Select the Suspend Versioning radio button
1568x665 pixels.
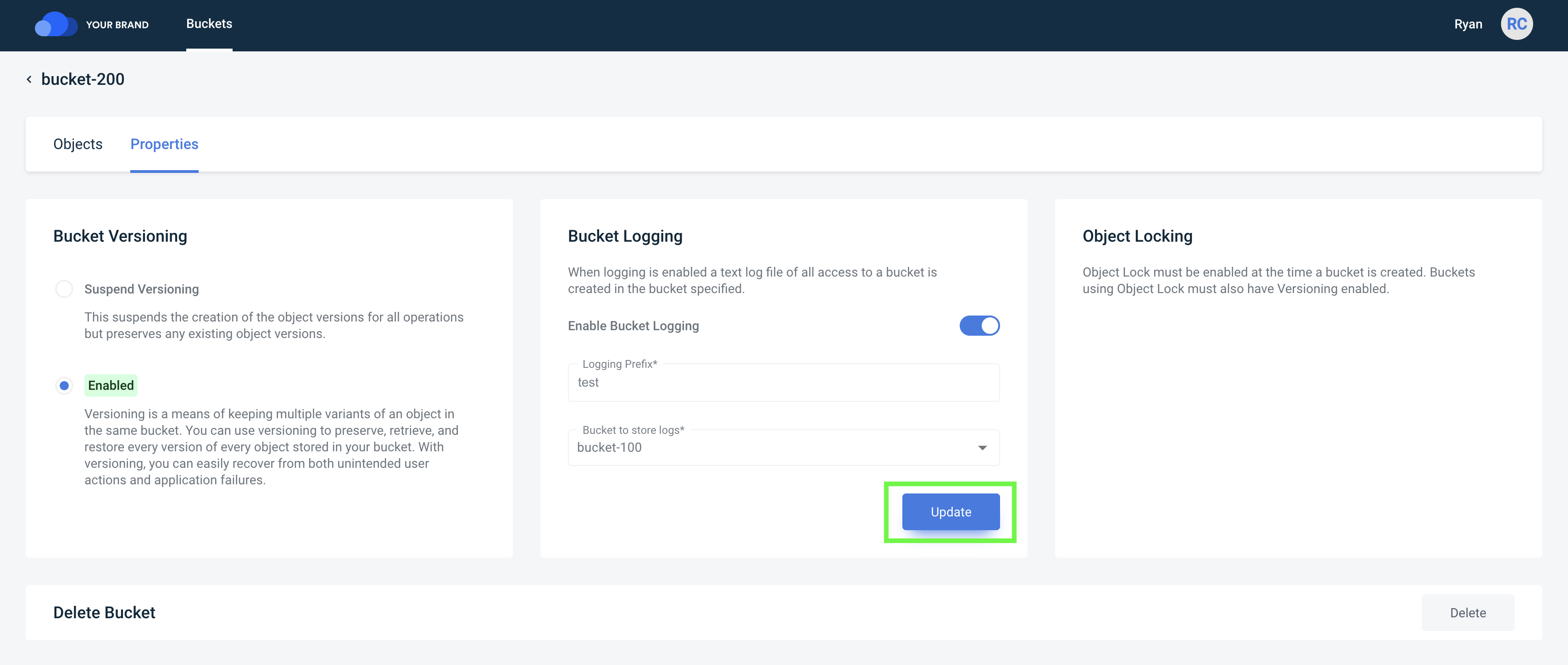click(x=64, y=289)
